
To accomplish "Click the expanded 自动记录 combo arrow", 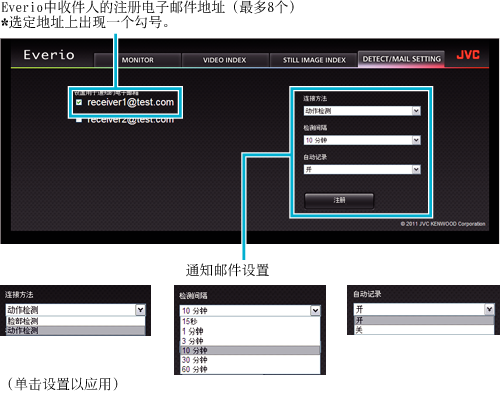I will tap(489, 309).
